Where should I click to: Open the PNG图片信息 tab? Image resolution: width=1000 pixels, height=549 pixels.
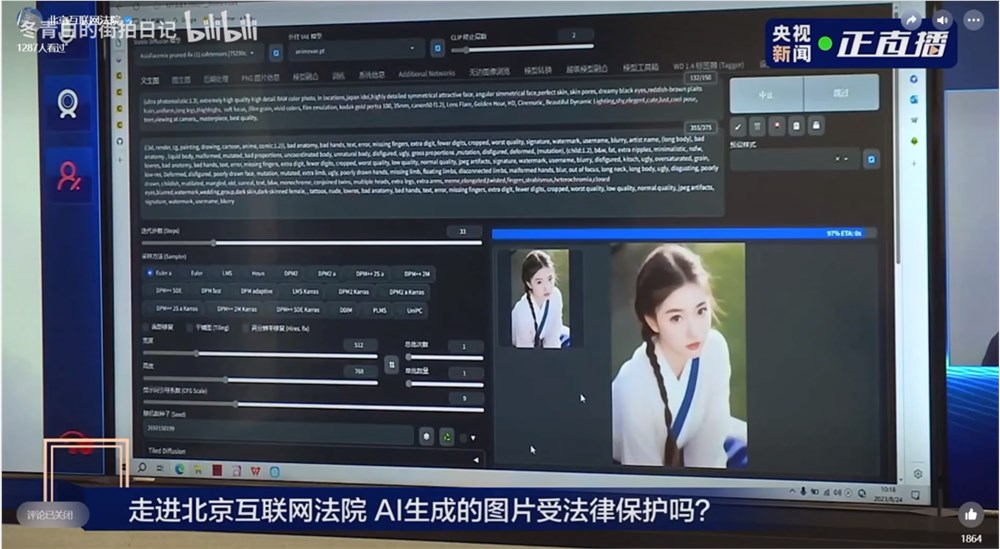[259, 77]
